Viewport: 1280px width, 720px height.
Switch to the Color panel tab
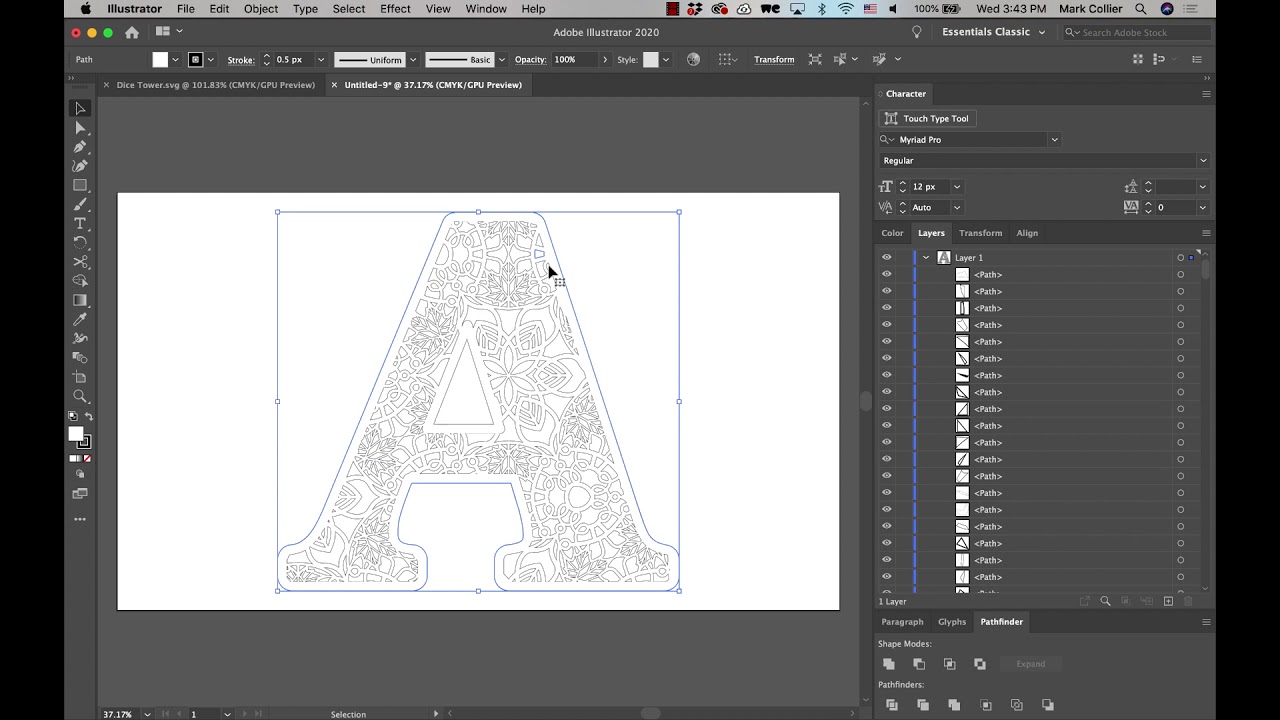[892, 233]
